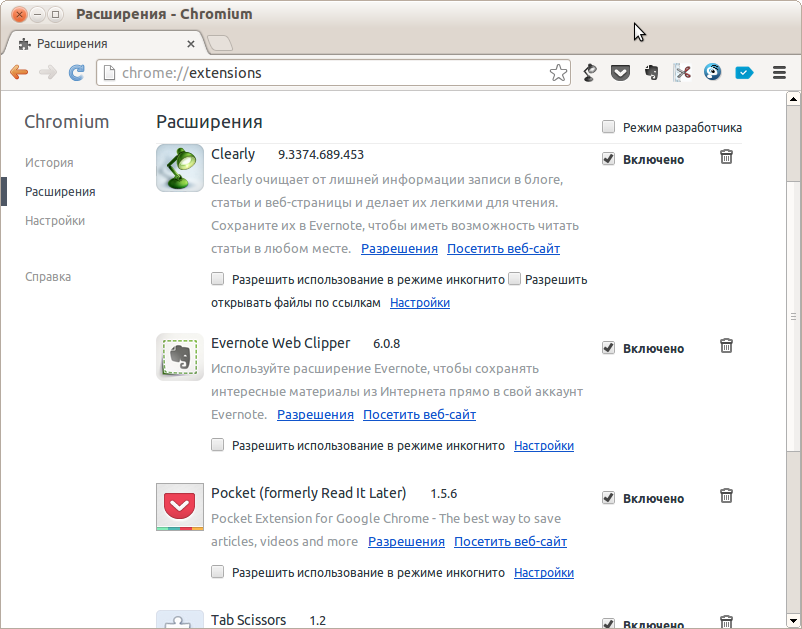Open the Clearly lamp toolbar extension
The image size is (802, 629).
point(590,73)
